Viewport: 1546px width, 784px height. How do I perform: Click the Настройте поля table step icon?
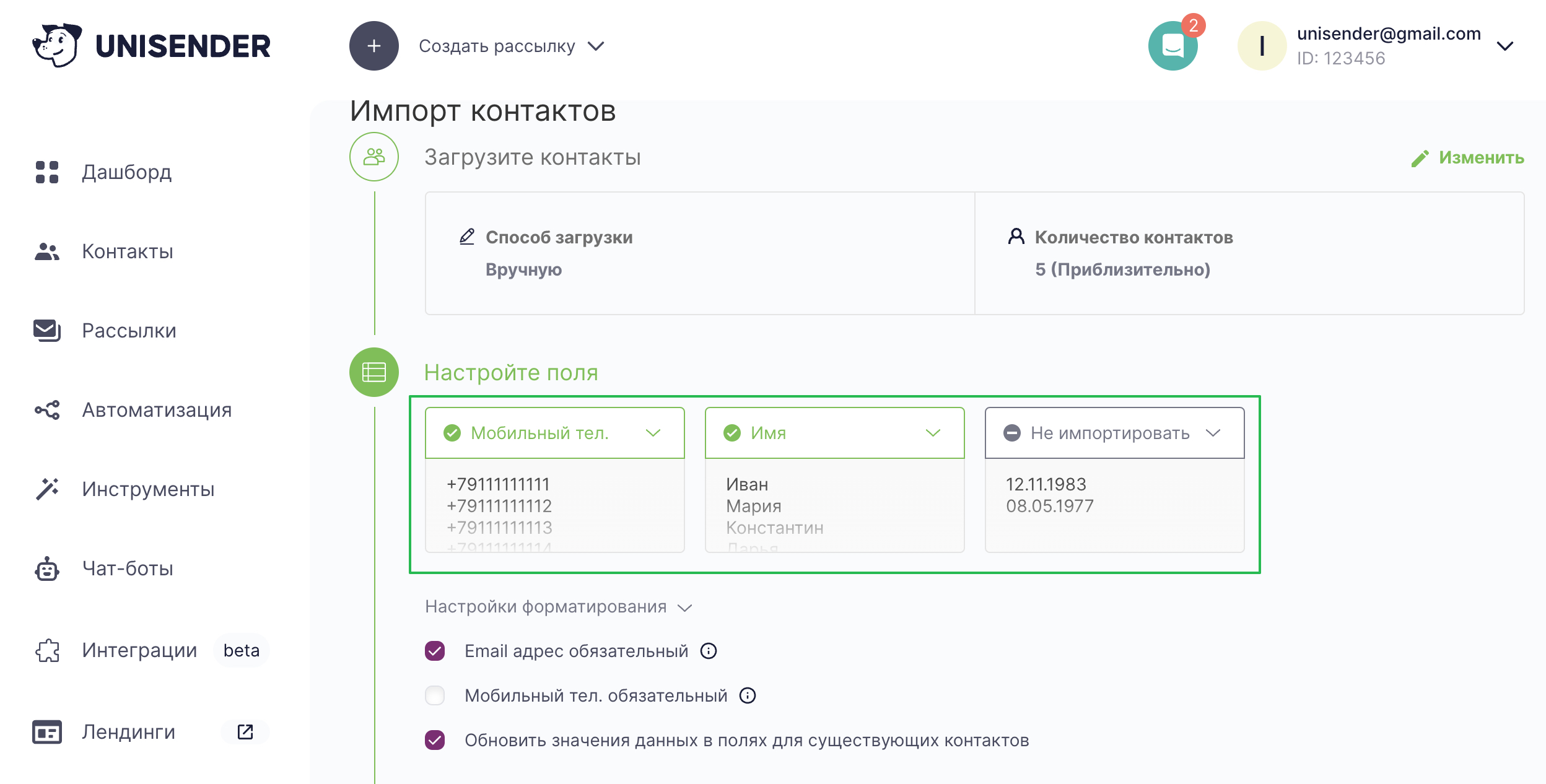[373, 372]
